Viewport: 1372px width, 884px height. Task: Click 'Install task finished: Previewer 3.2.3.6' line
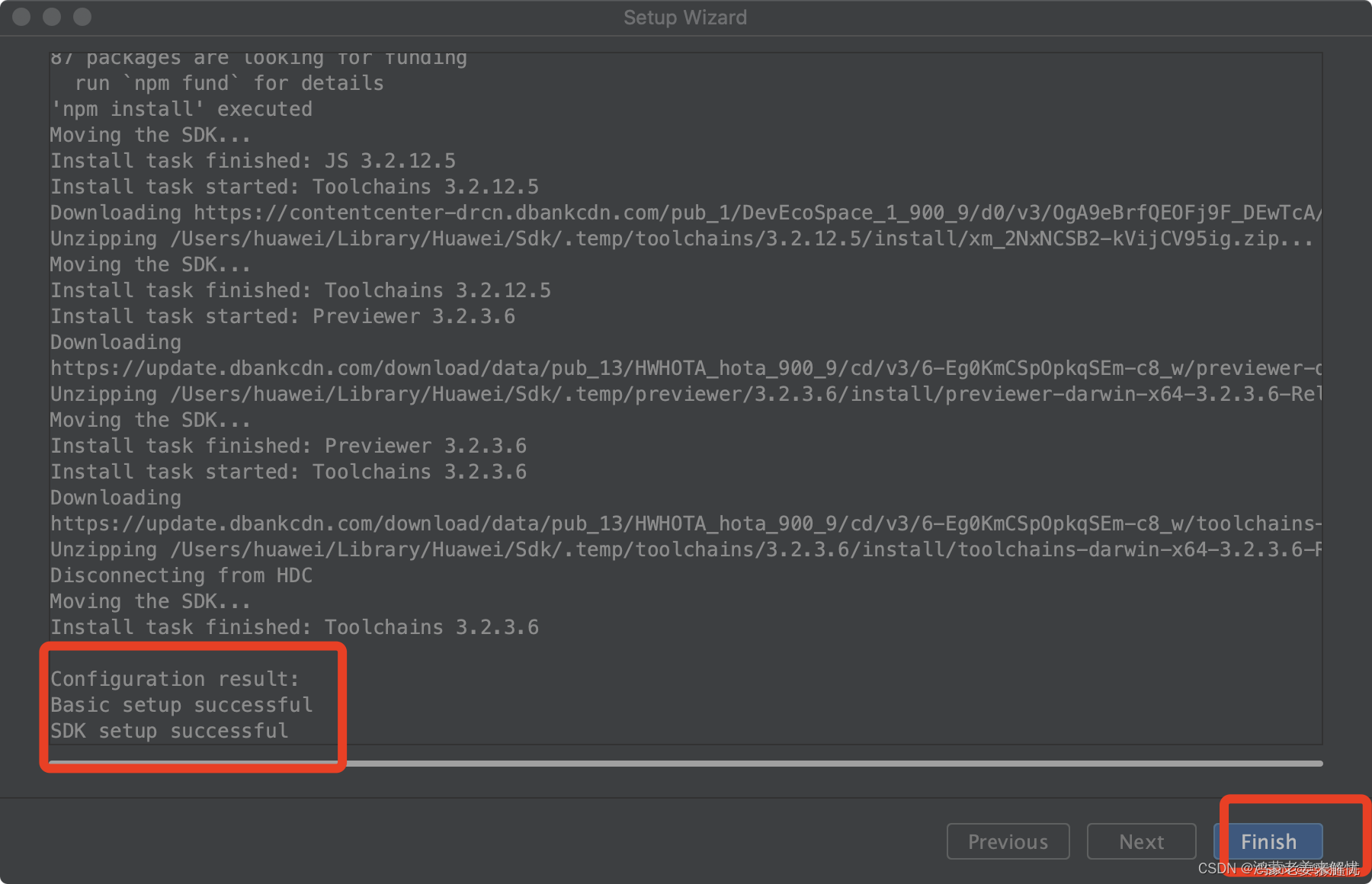click(x=288, y=446)
